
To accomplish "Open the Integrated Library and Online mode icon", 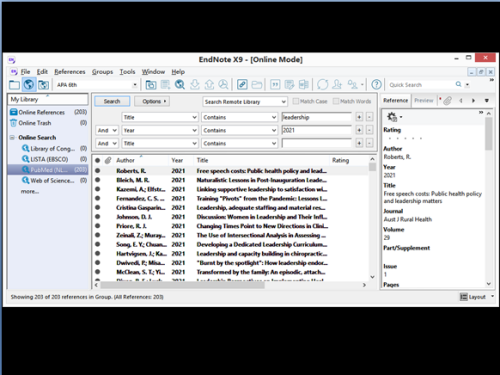I will point(43,85).
